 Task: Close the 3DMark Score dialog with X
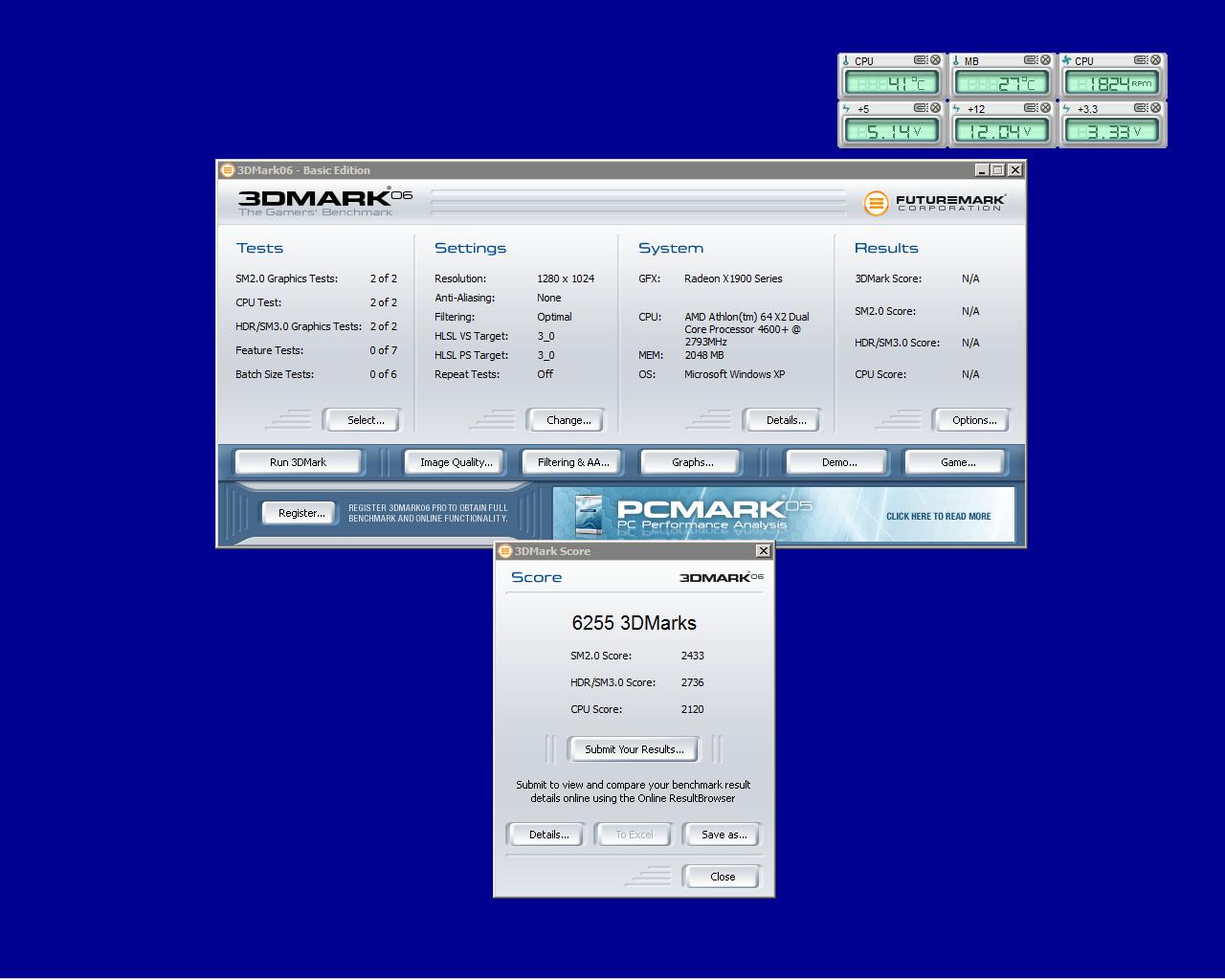763,551
